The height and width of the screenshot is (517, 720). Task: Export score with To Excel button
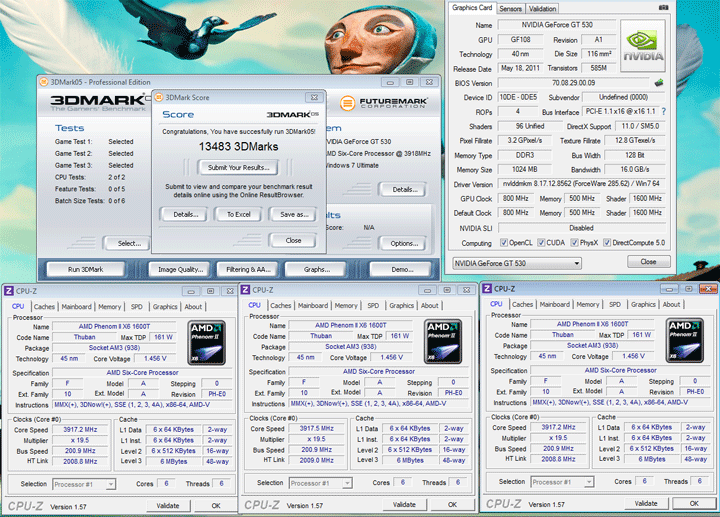[239, 214]
